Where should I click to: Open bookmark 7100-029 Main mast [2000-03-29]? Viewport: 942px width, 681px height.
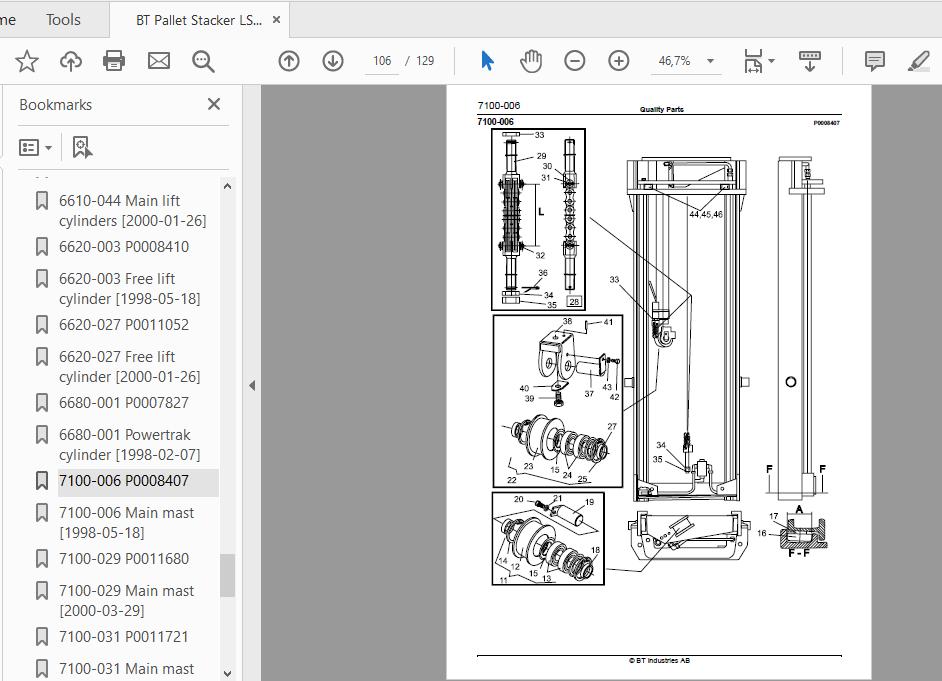[x=126, y=600]
